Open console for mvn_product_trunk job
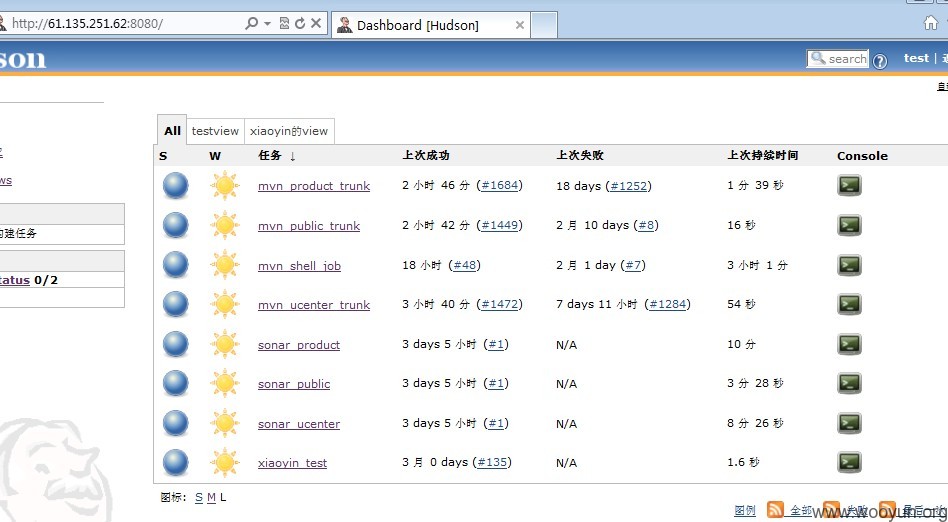The height and width of the screenshot is (522, 948). tap(849, 185)
